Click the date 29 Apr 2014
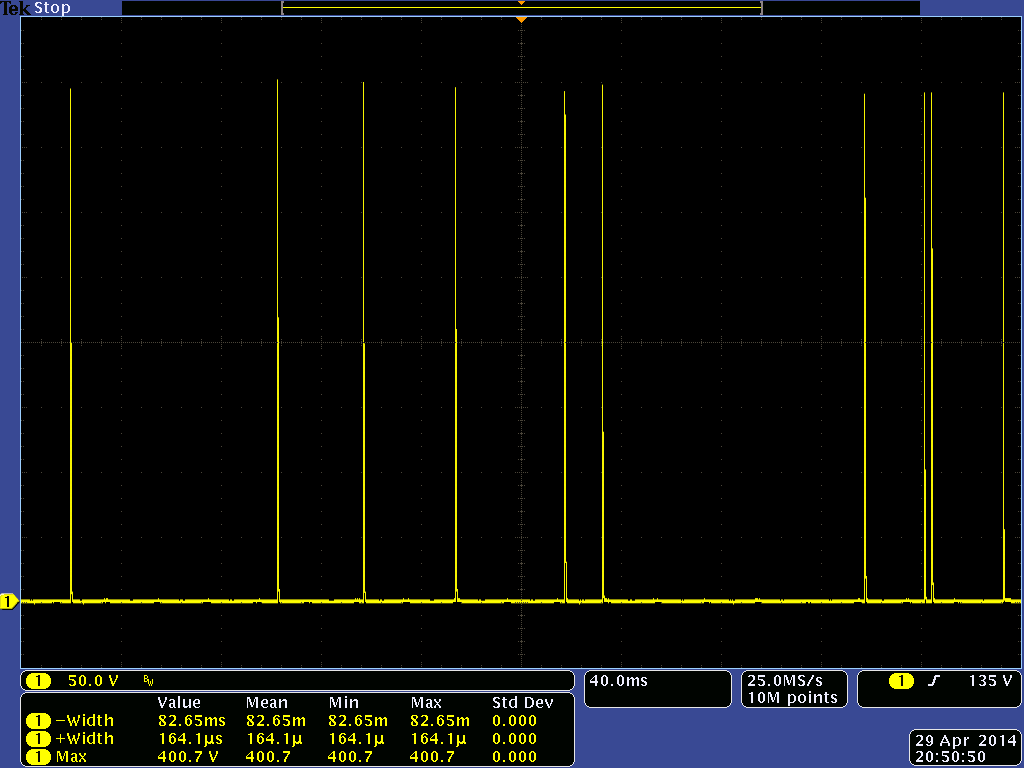1024x768 pixels. pos(966,741)
